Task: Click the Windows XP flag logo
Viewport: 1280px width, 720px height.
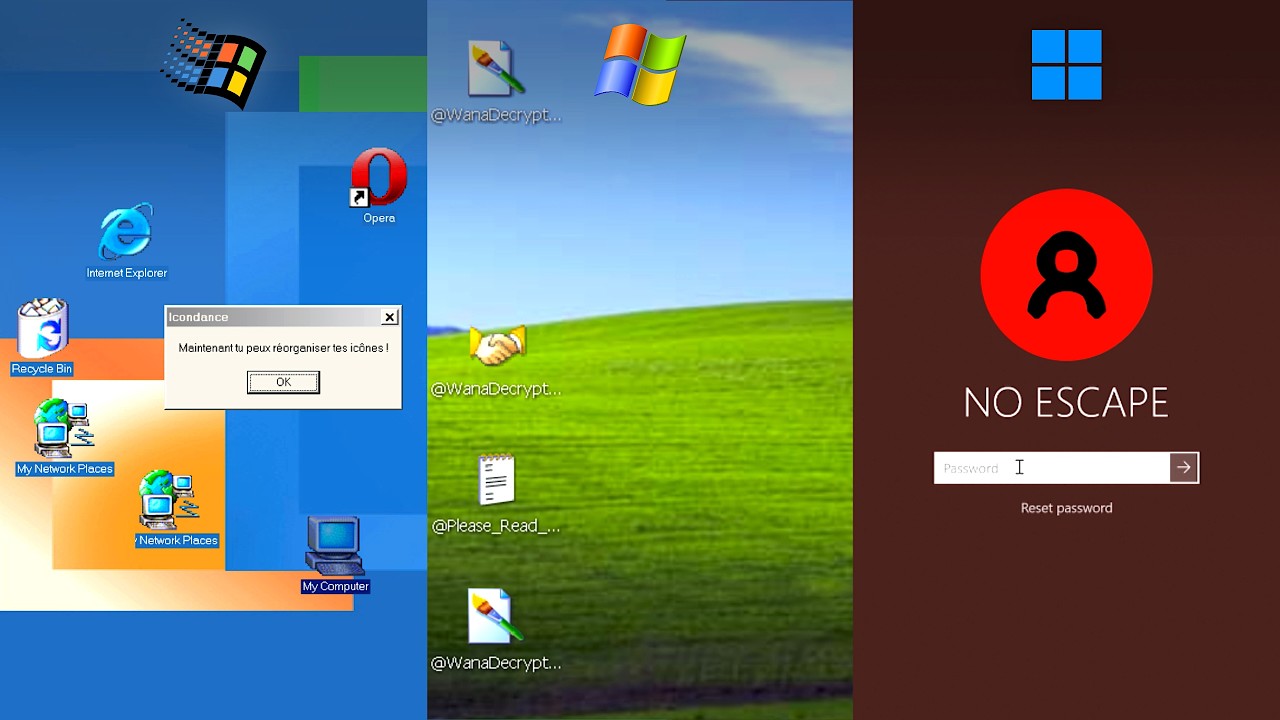Action: [x=640, y=63]
